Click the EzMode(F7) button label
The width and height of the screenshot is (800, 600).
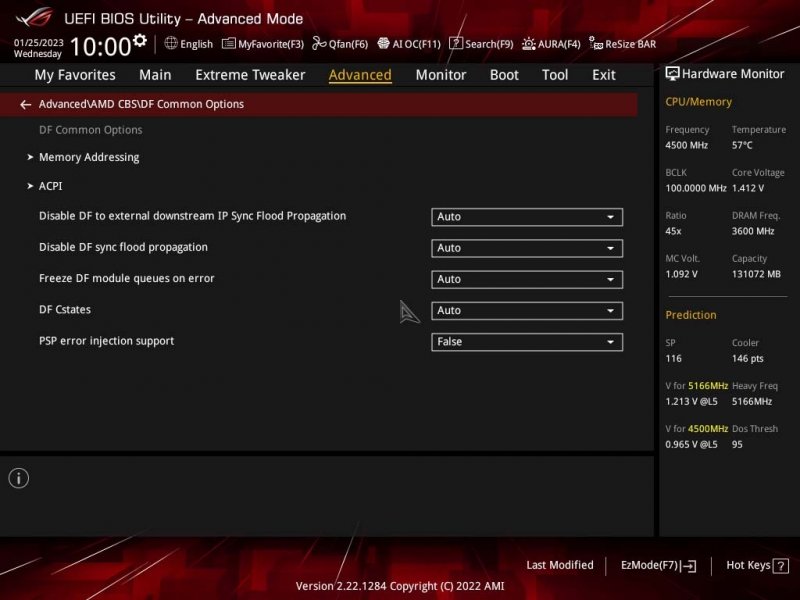point(649,565)
